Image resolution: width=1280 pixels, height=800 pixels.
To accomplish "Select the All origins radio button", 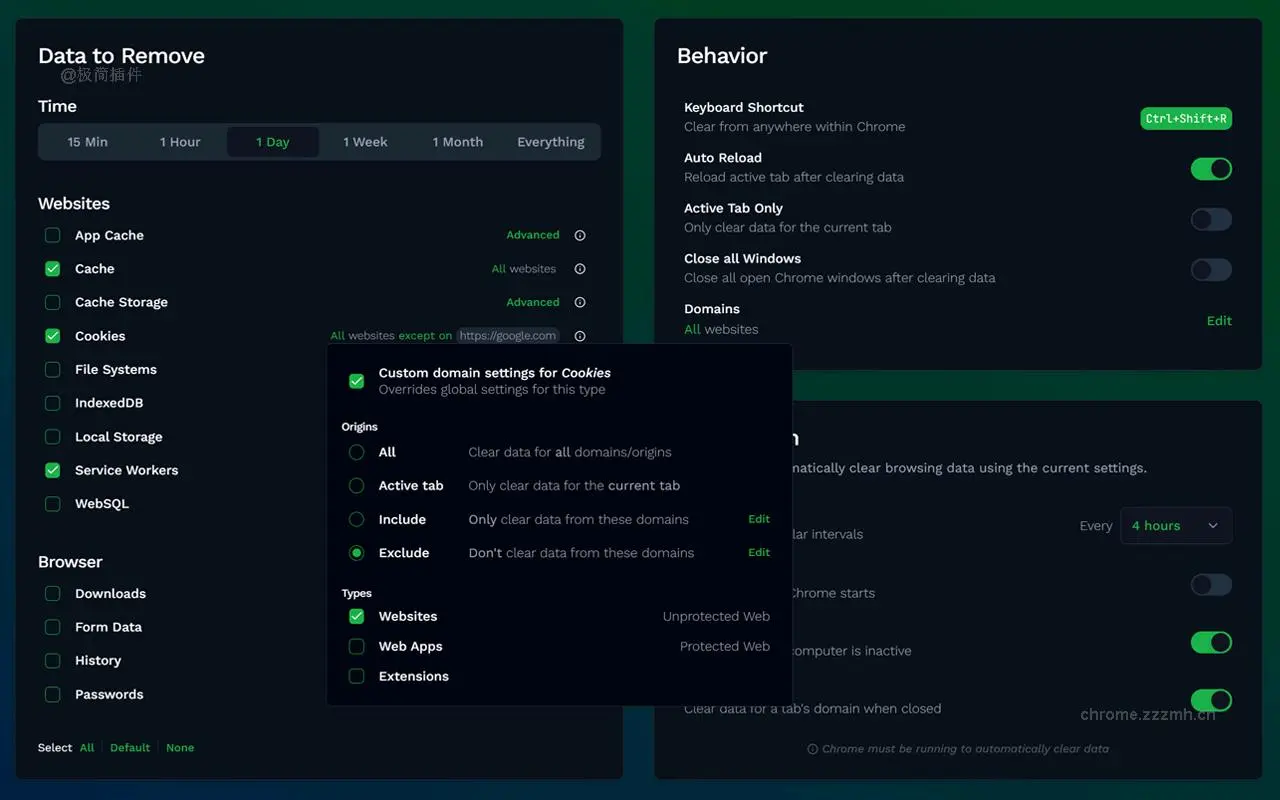I will [356, 452].
